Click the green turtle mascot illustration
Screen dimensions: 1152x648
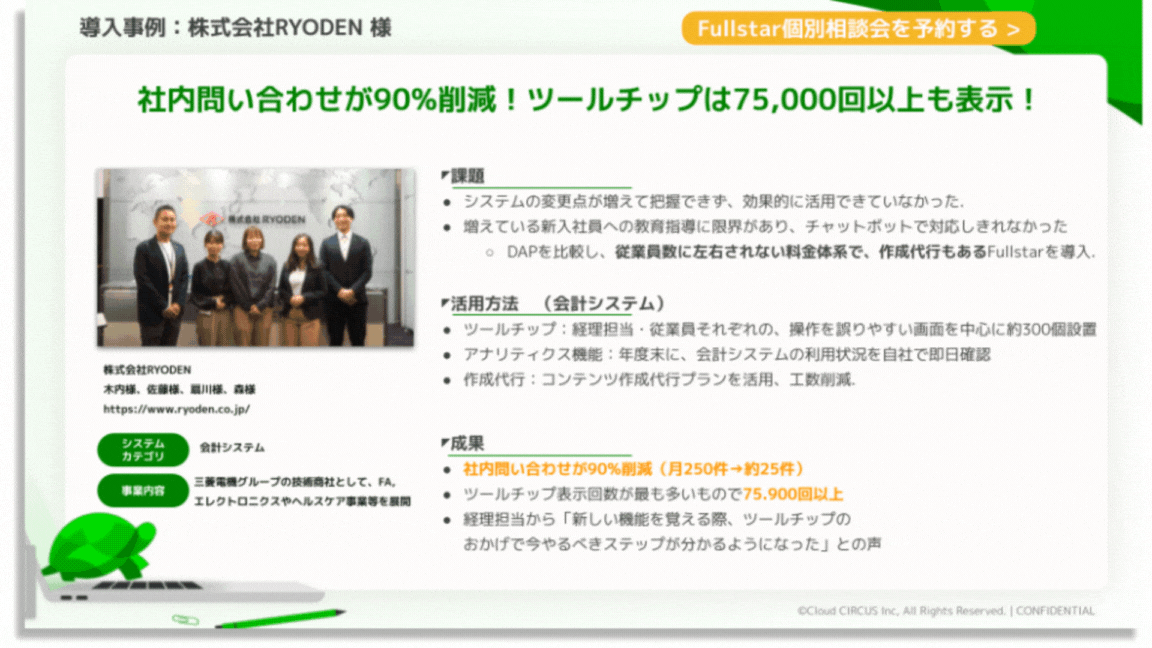(98, 547)
